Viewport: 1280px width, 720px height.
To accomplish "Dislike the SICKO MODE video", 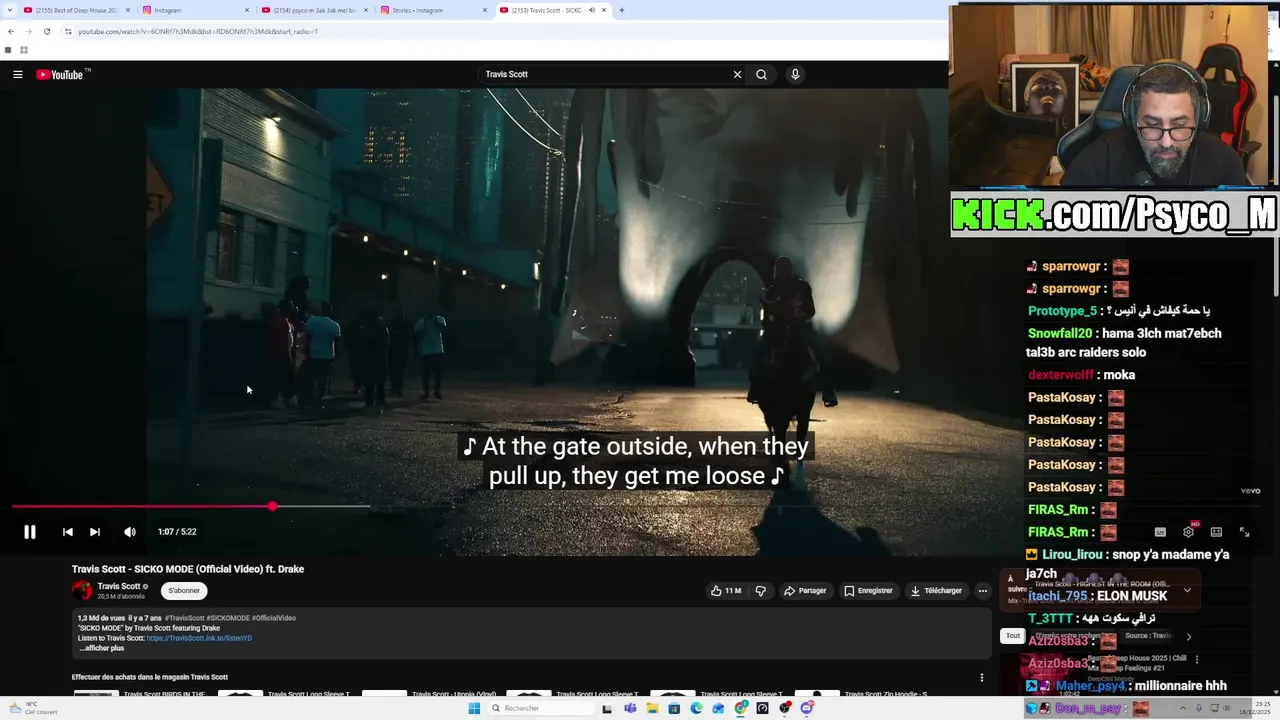I will coord(760,591).
